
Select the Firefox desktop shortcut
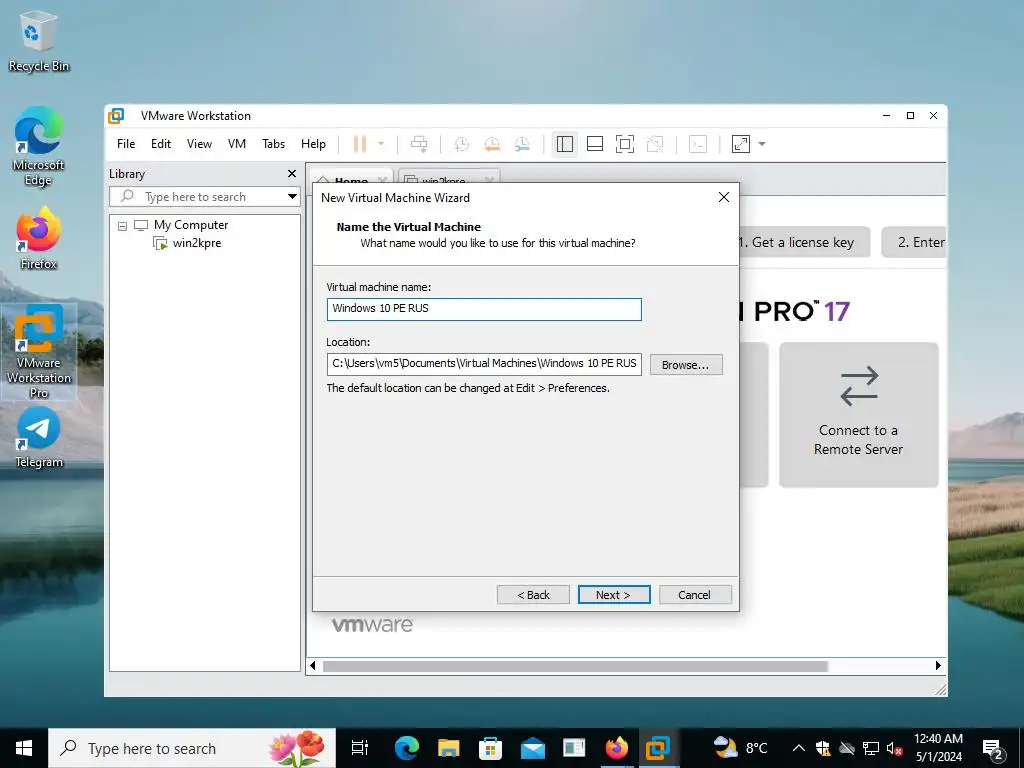pyautogui.click(x=39, y=238)
